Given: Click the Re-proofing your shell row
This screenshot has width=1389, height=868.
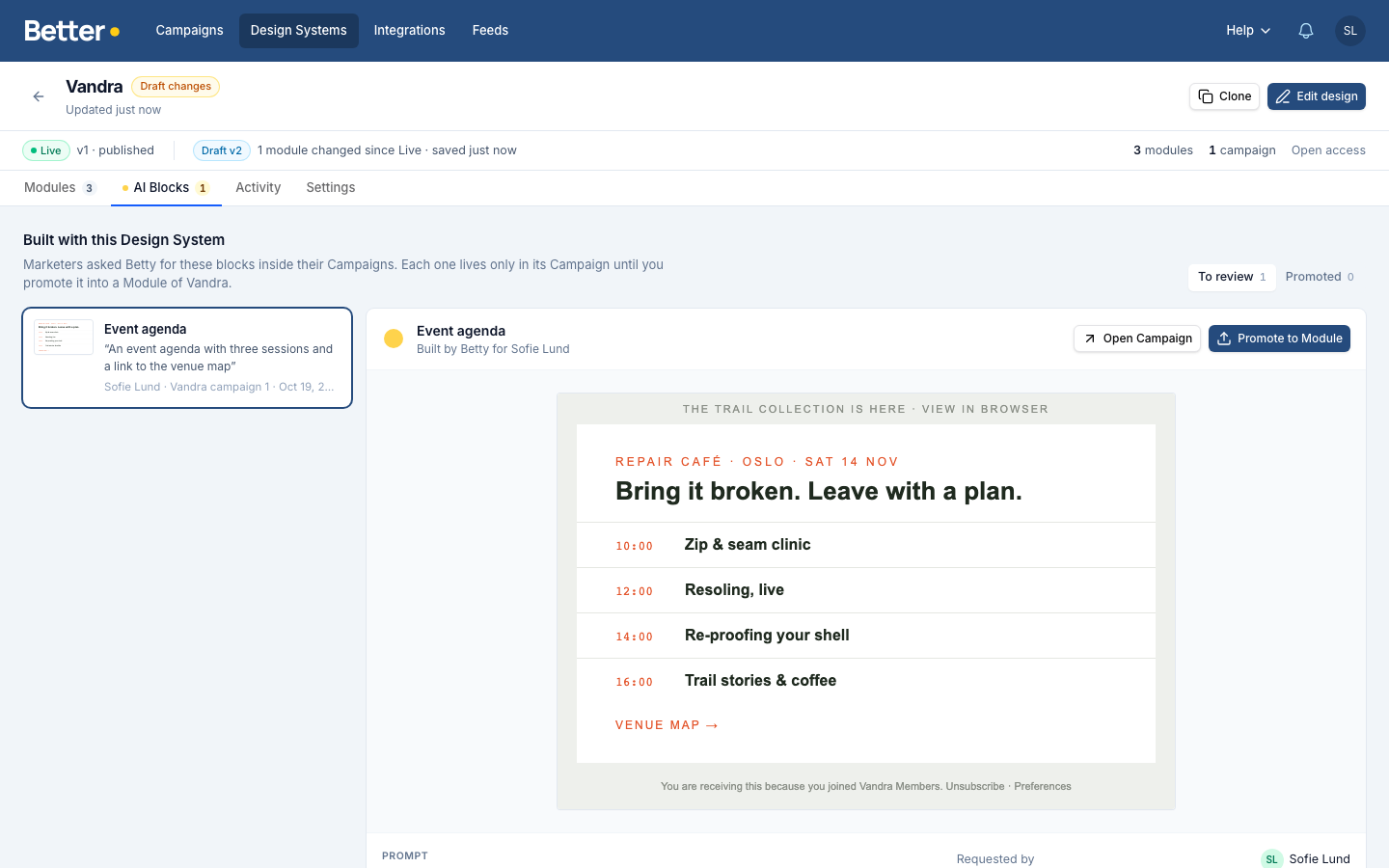Looking at the screenshot, I should pos(866,636).
